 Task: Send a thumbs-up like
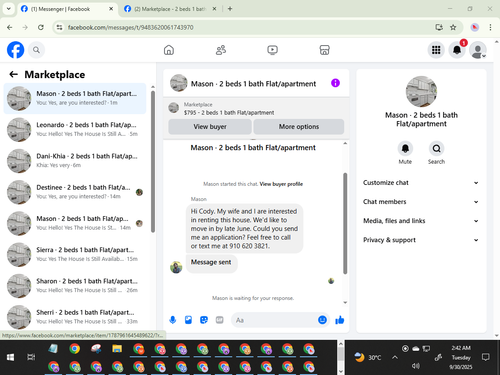click(340, 320)
